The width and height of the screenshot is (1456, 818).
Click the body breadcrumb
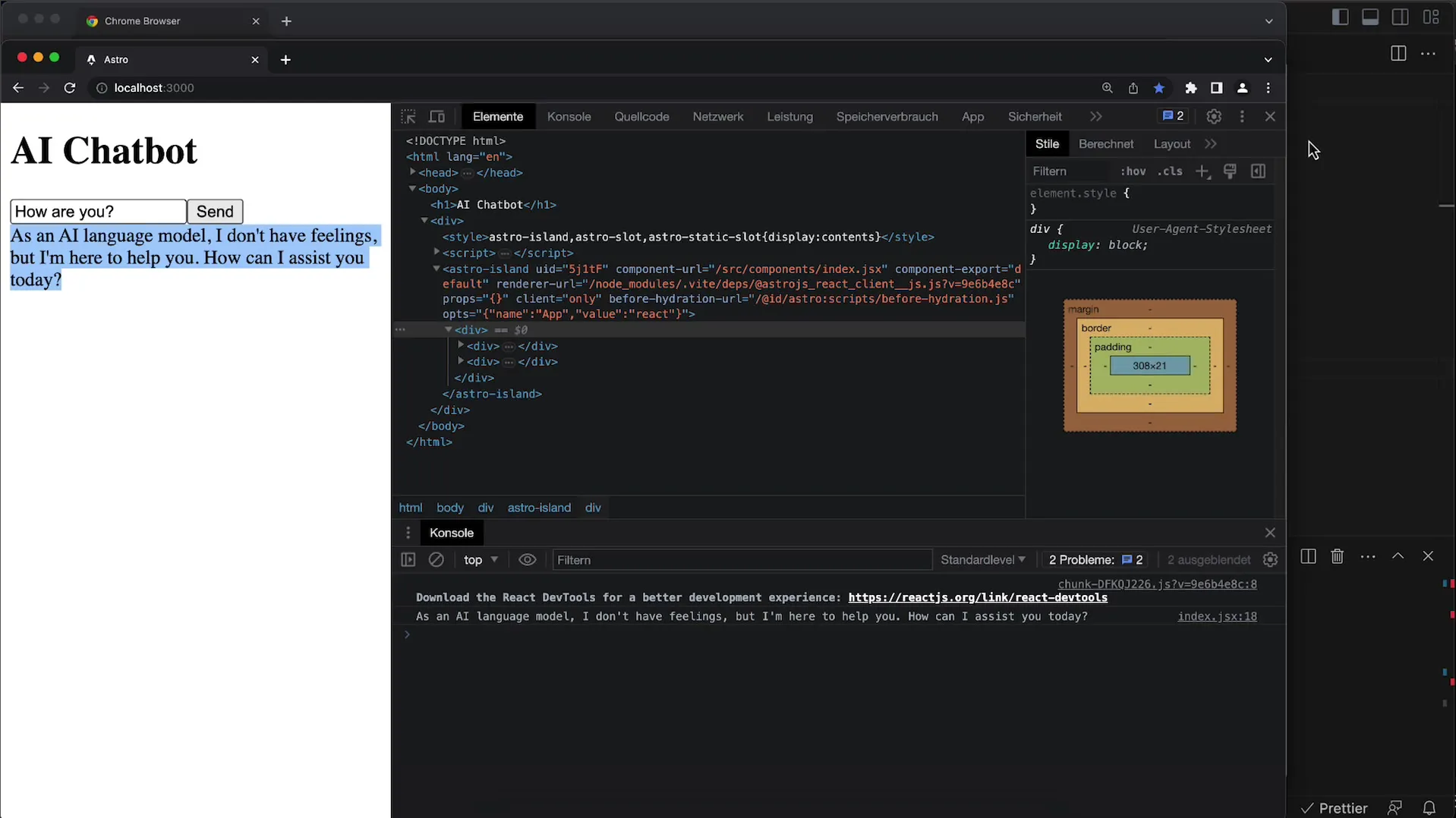[449, 508]
